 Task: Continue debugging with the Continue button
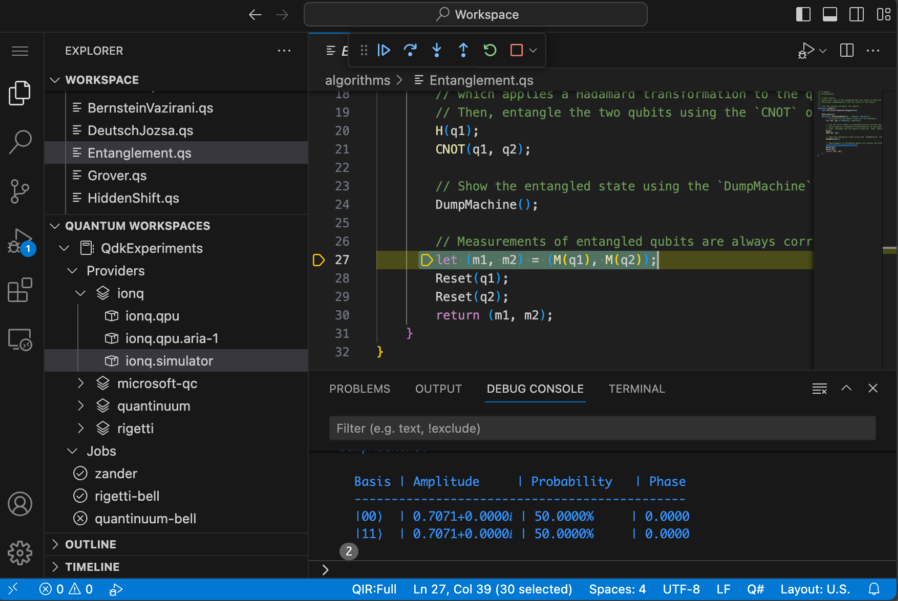point(384,50)
